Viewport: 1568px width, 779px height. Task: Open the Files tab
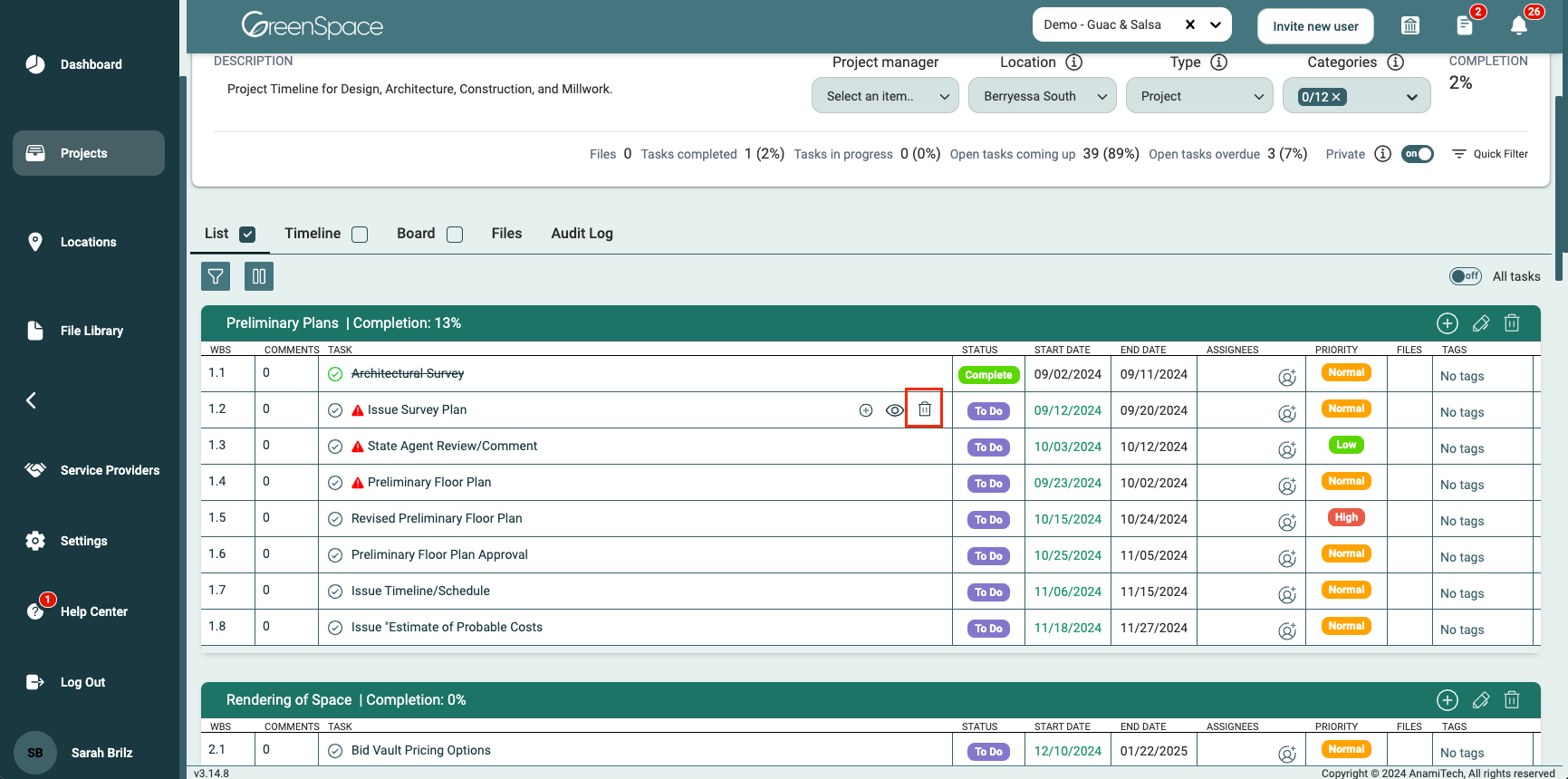pyautogui.click(x=506, y=234)
